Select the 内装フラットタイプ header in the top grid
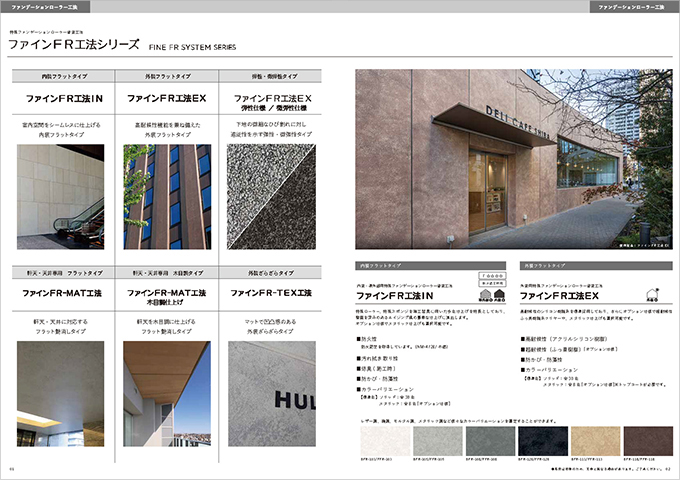The width and height of the screenshot is (680, 480). [59, 76]
